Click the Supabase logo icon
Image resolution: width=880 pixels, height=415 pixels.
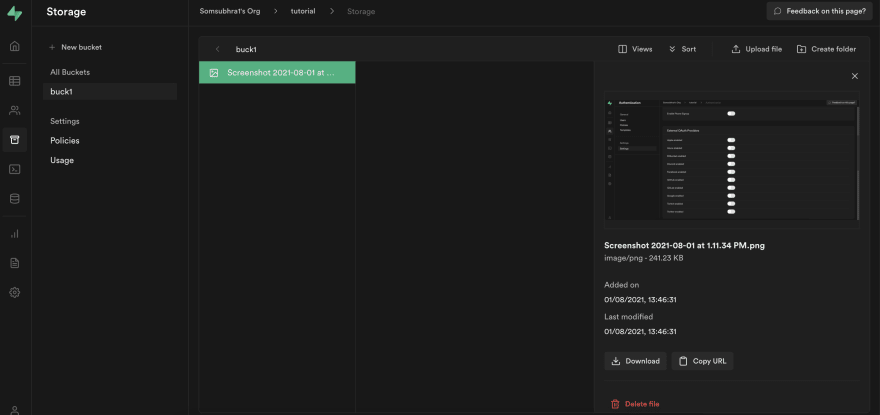coord(15,13)
